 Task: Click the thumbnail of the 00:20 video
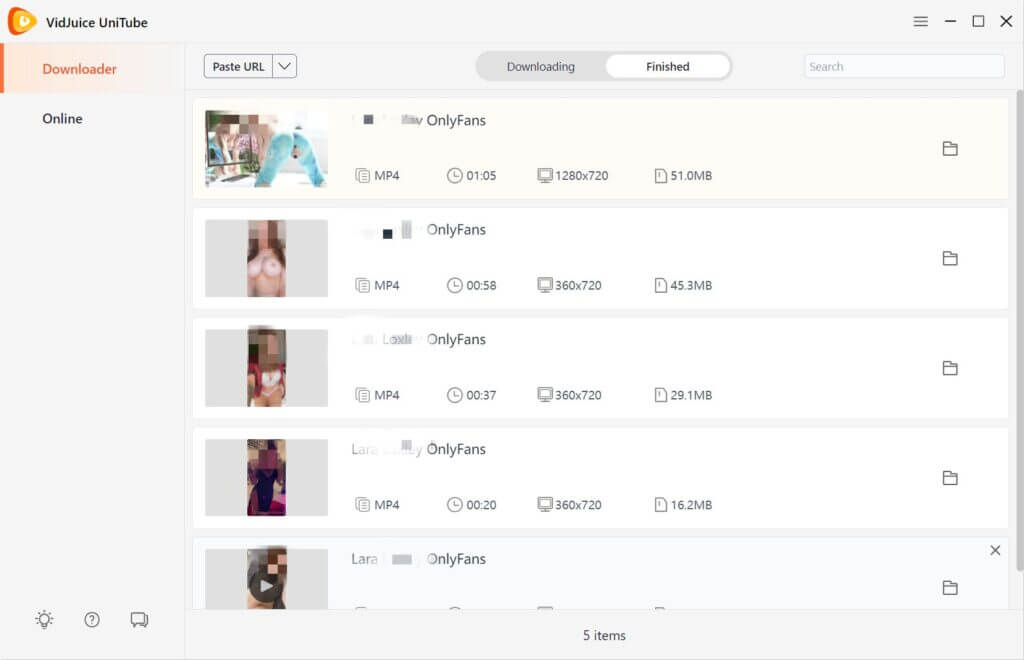point(266,478)
